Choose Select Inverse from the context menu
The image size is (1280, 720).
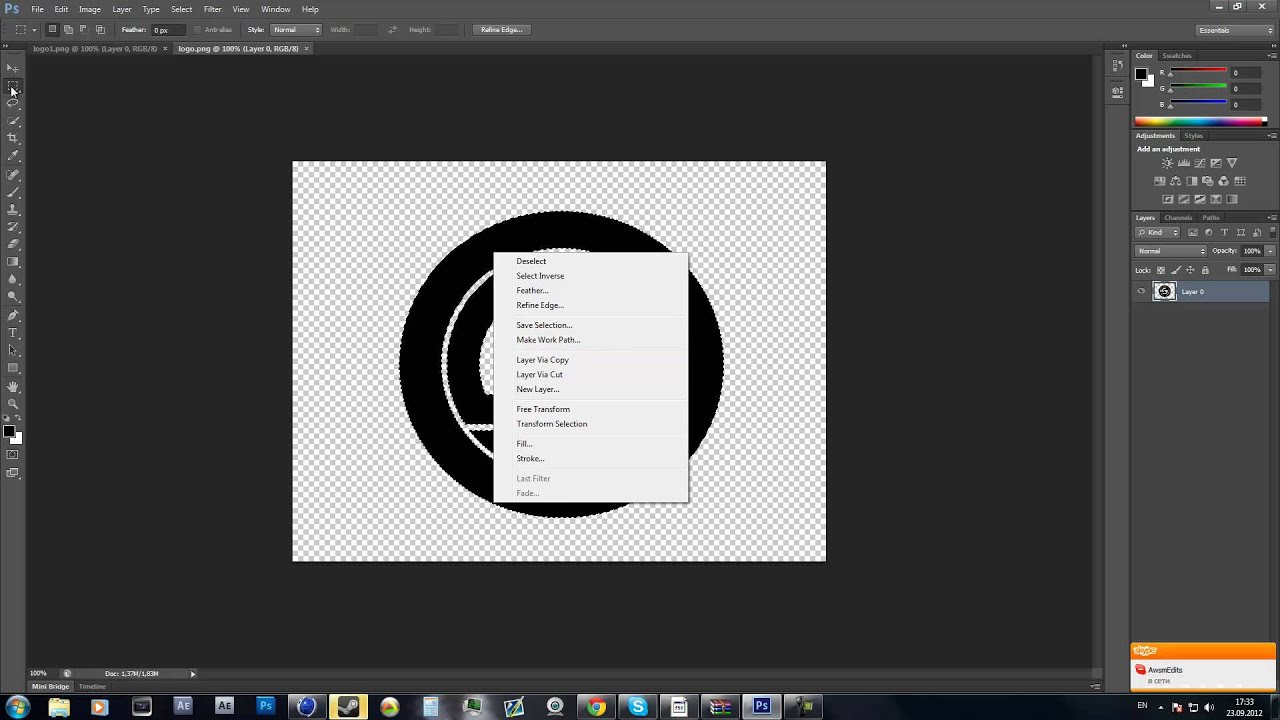click(540, 276)
